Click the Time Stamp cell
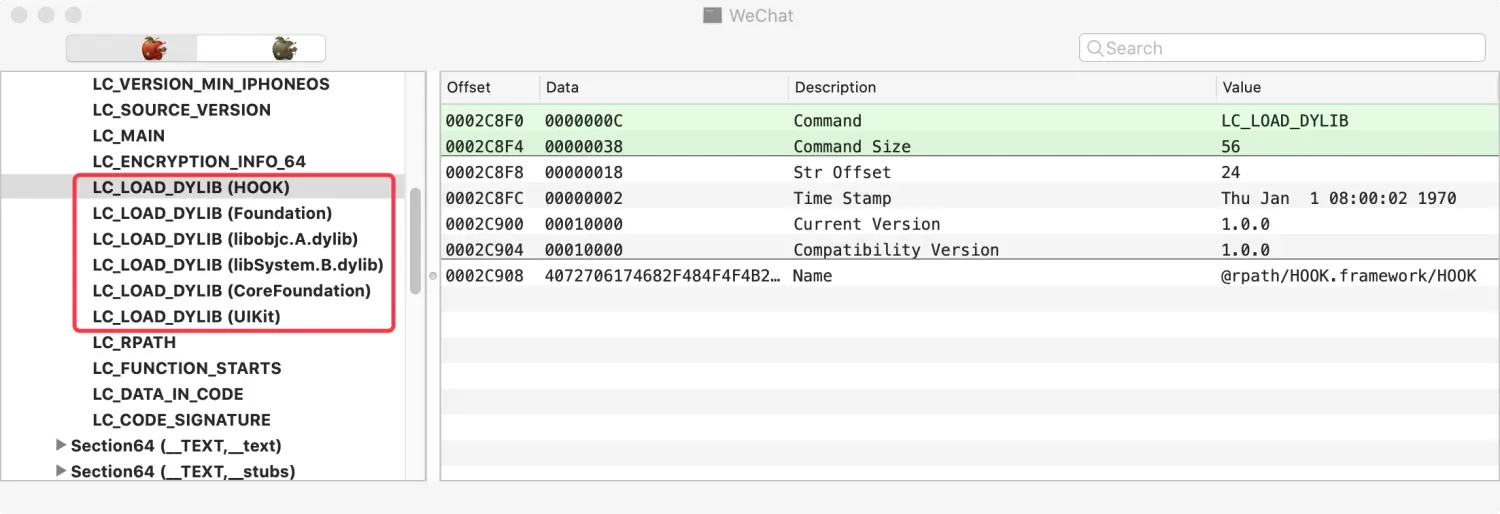Viewport: 1500px width, 514px height. pos(842,199)
